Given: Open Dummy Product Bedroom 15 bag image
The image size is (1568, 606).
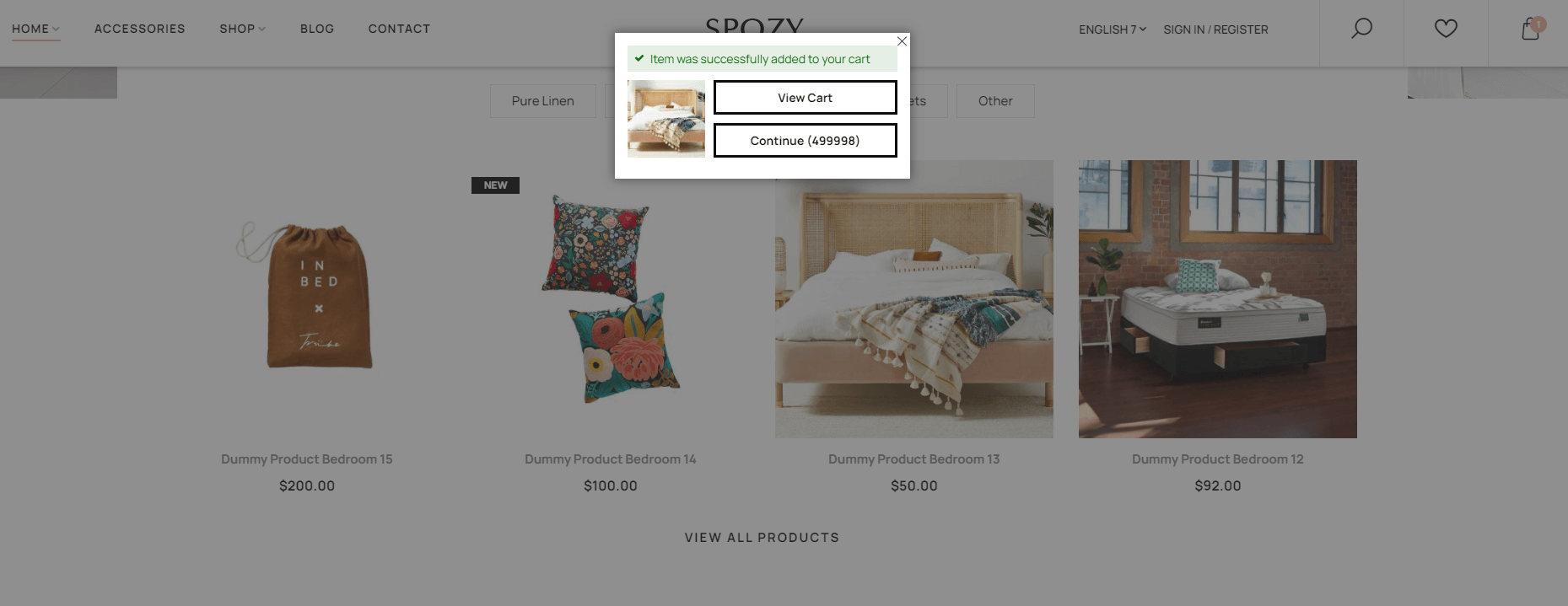Looking at the screenshot, I should click(307, 299).
